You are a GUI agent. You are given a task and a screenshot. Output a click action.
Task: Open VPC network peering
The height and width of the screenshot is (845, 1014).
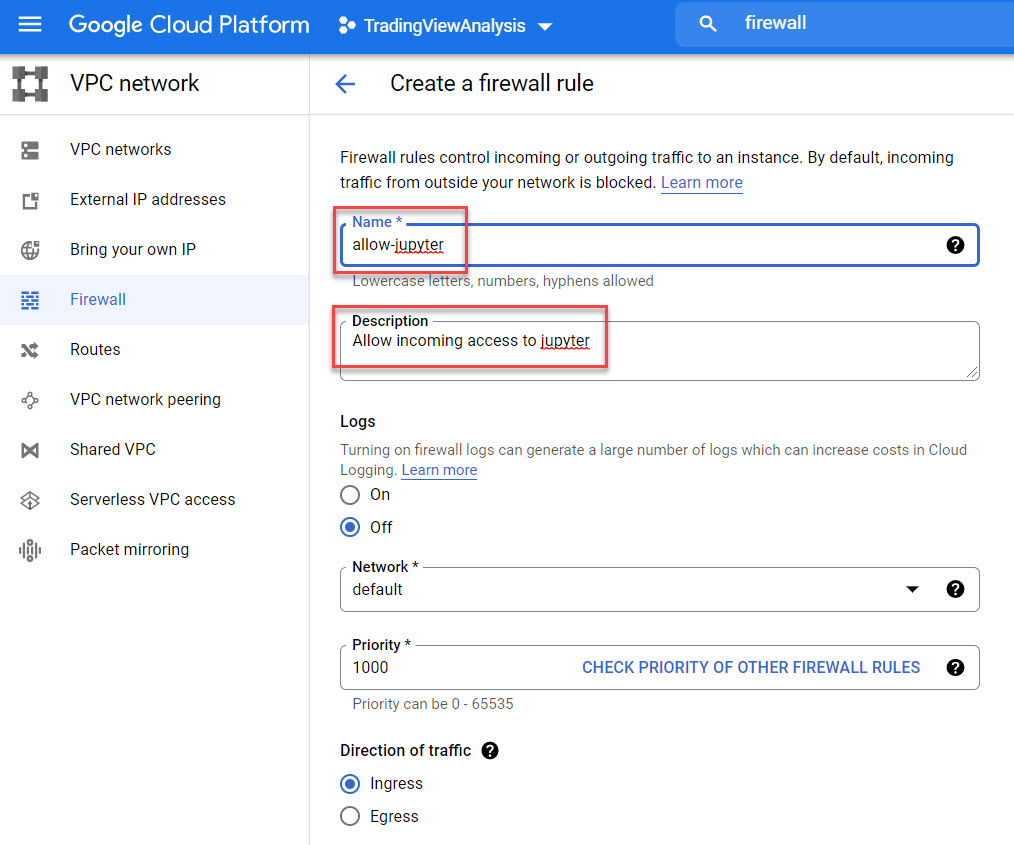pyautogui.click(x=145, y=399)
